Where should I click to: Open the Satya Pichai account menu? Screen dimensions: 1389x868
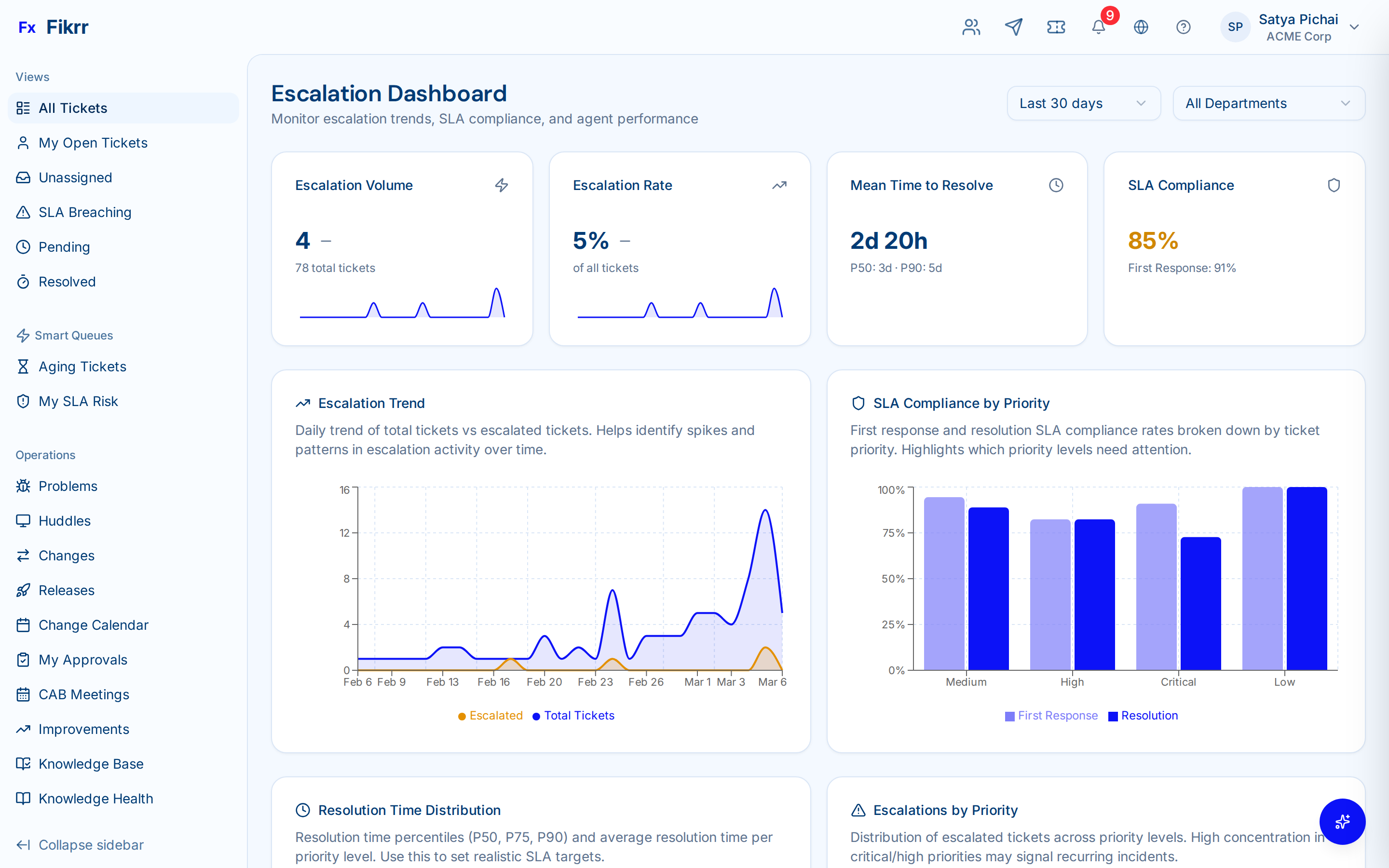click(1299, 27)
